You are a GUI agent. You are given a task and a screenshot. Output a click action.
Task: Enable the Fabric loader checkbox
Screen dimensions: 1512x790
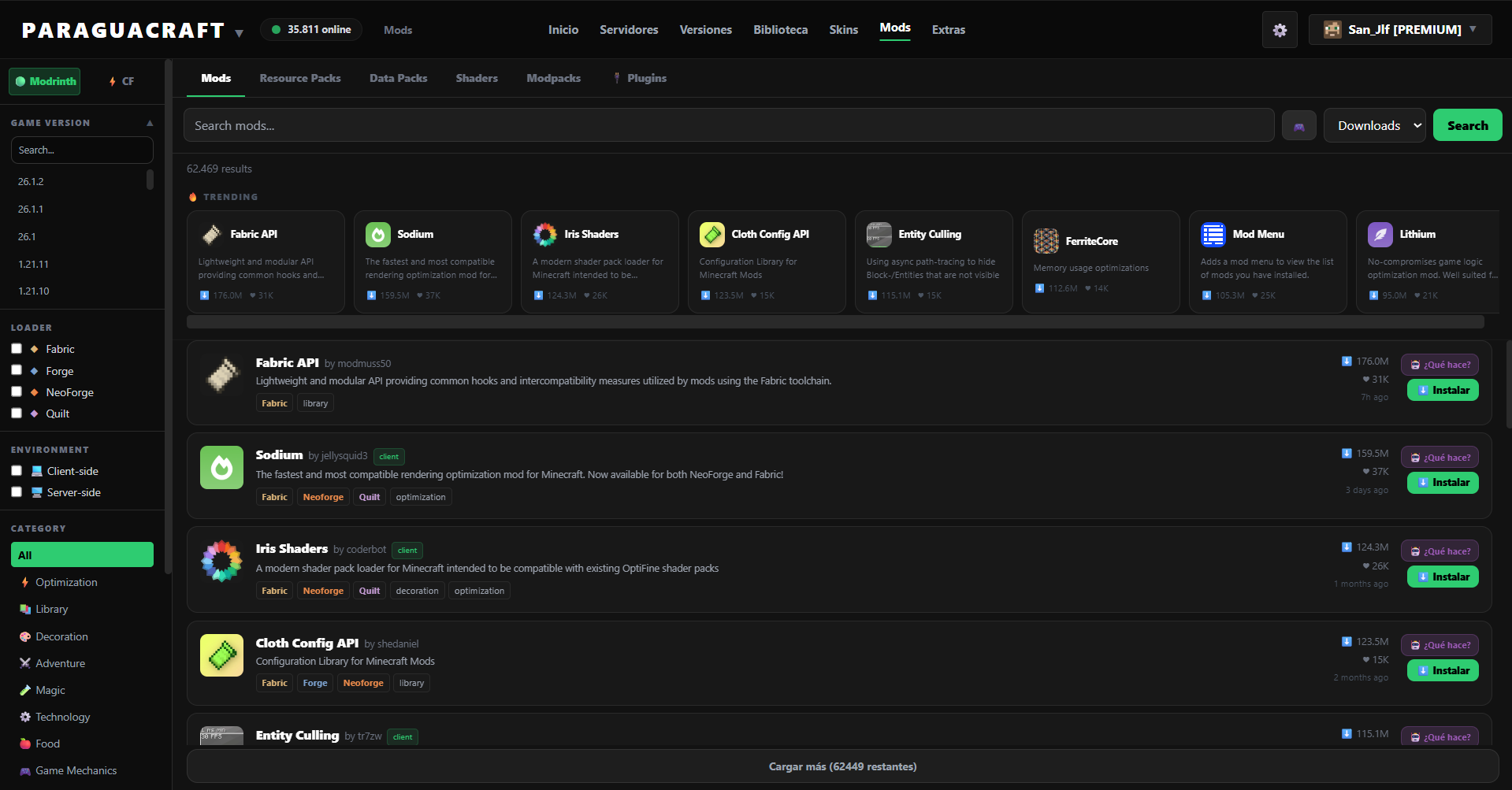coord(17,349)
